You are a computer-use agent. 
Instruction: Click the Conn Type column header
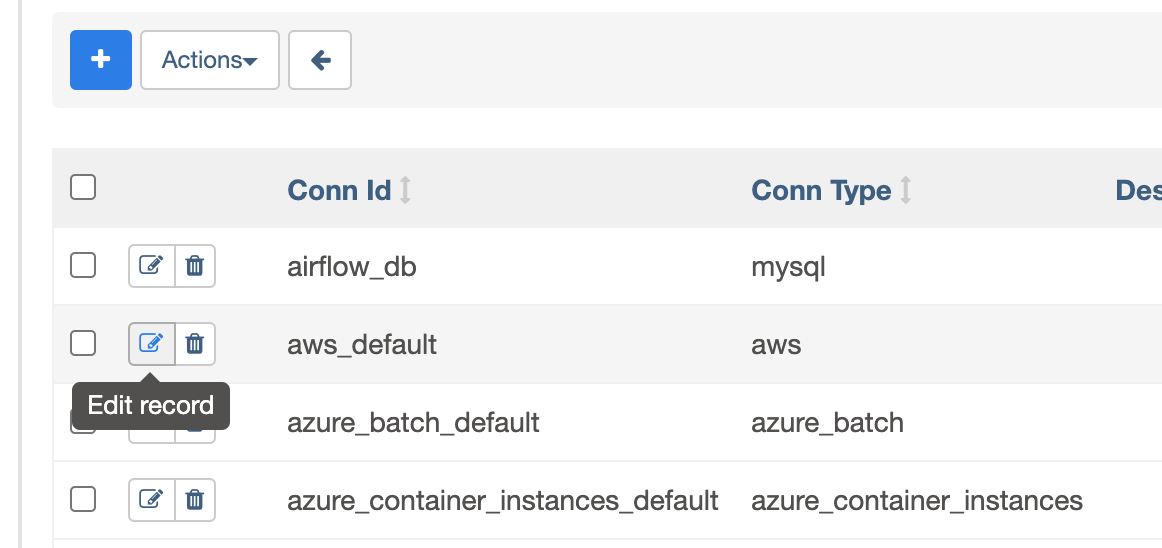click(x=820, y=190)
